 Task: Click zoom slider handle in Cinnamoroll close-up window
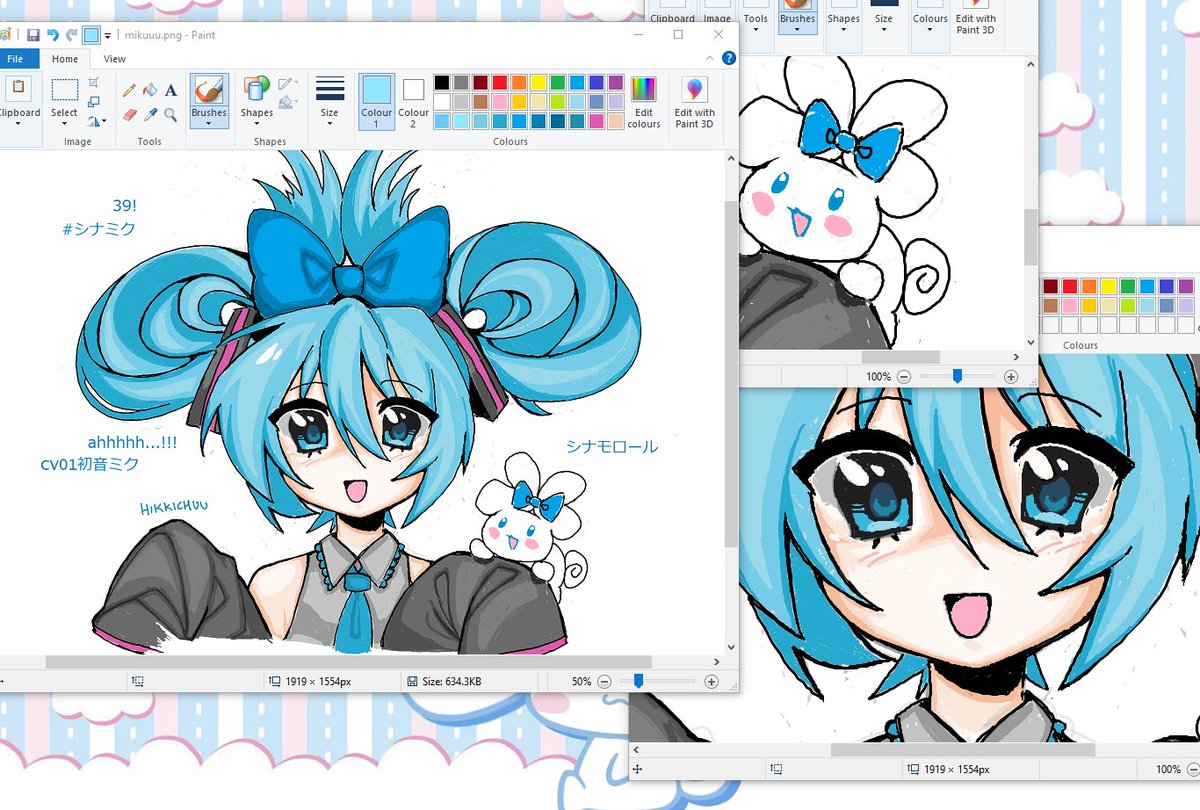point(957,376)
